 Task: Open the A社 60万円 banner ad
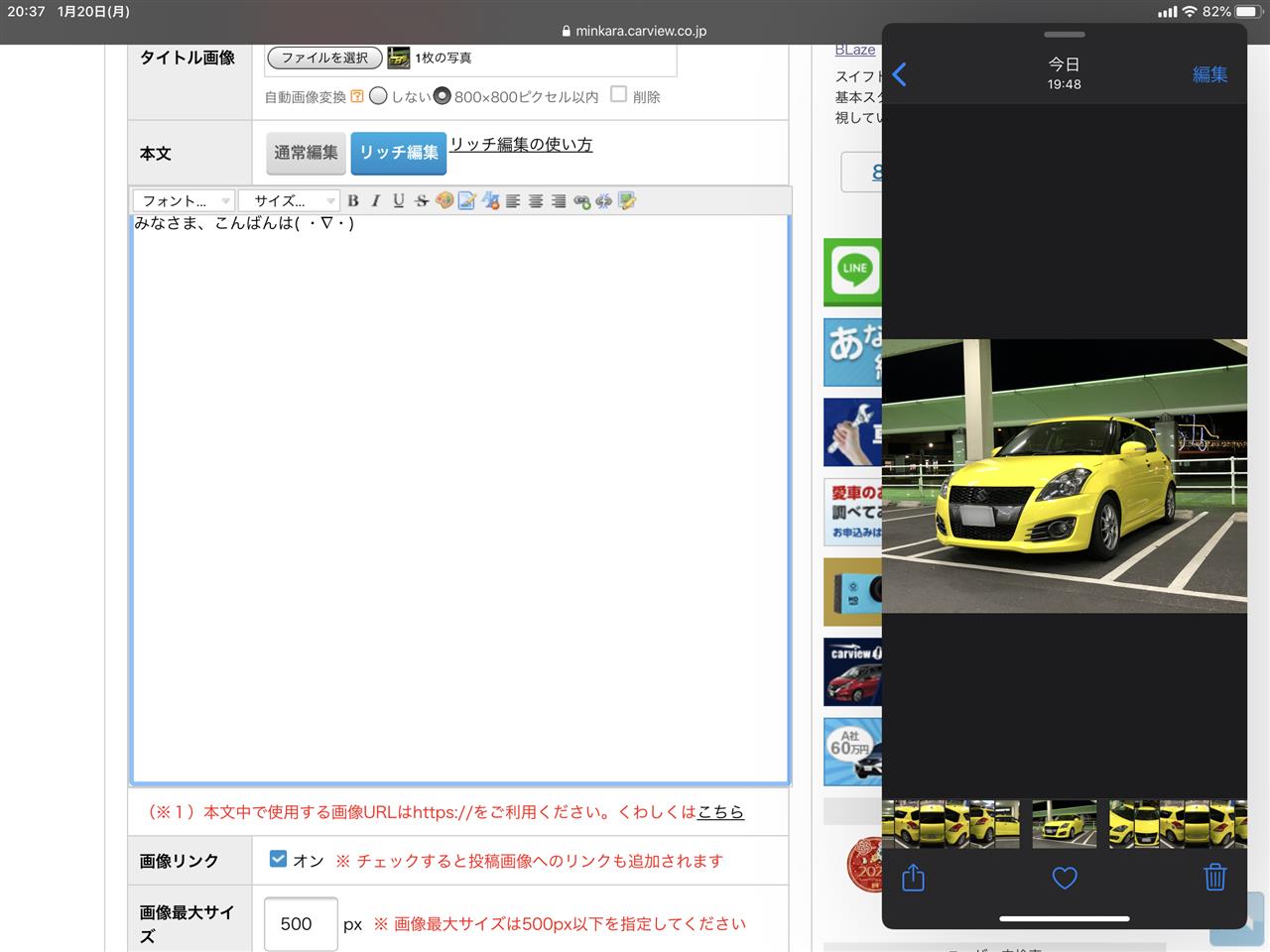click(x=852, y=752)
